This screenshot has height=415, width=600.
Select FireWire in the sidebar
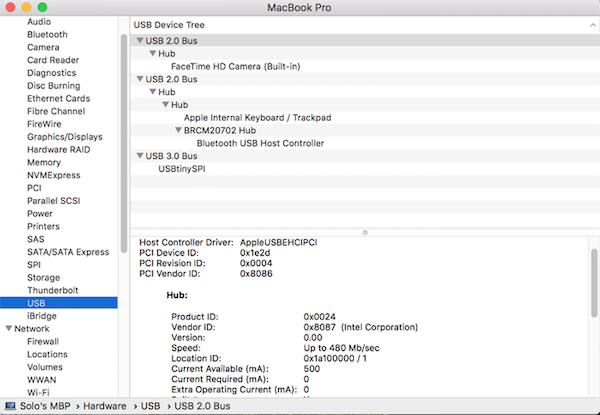click(x=44, y=124)
